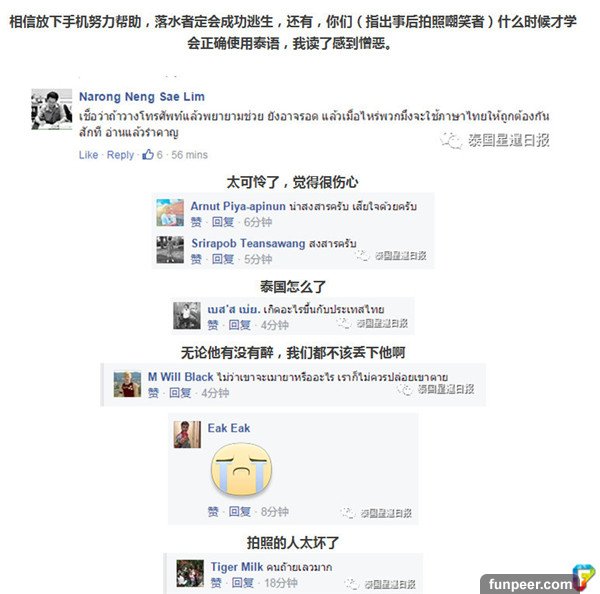
Task: Click the crying face emoji sticker
Action: 241,469
